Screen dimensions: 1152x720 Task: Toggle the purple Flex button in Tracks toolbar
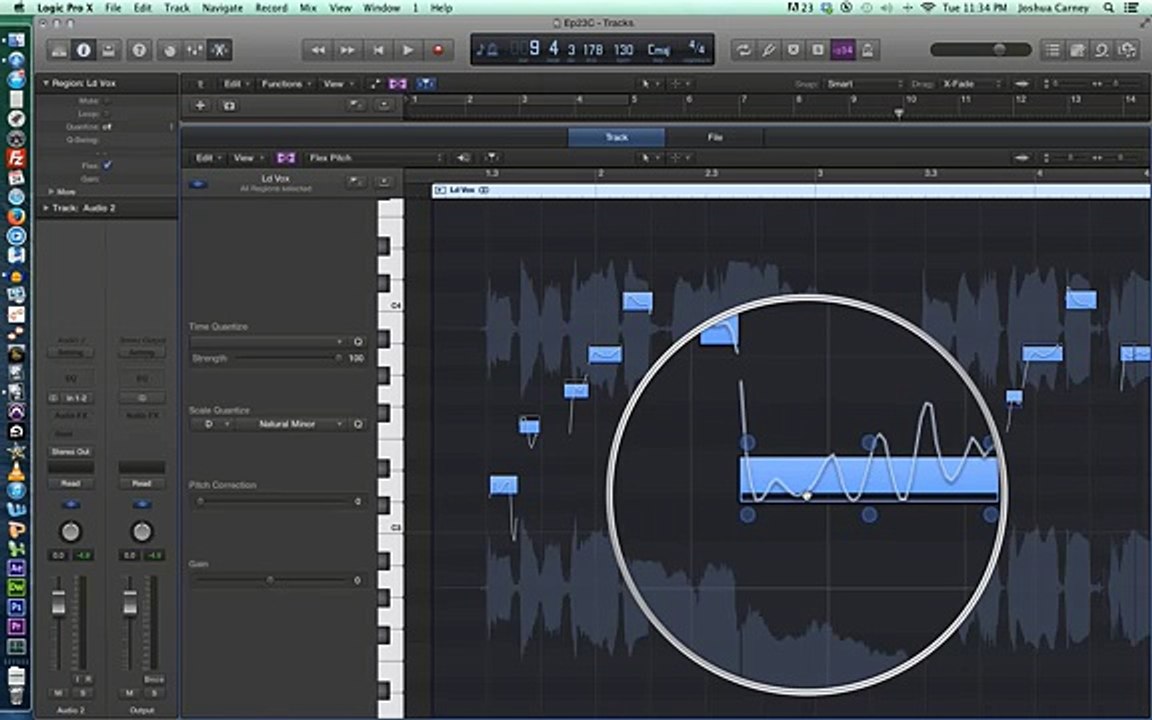click(x=398, y=84)
